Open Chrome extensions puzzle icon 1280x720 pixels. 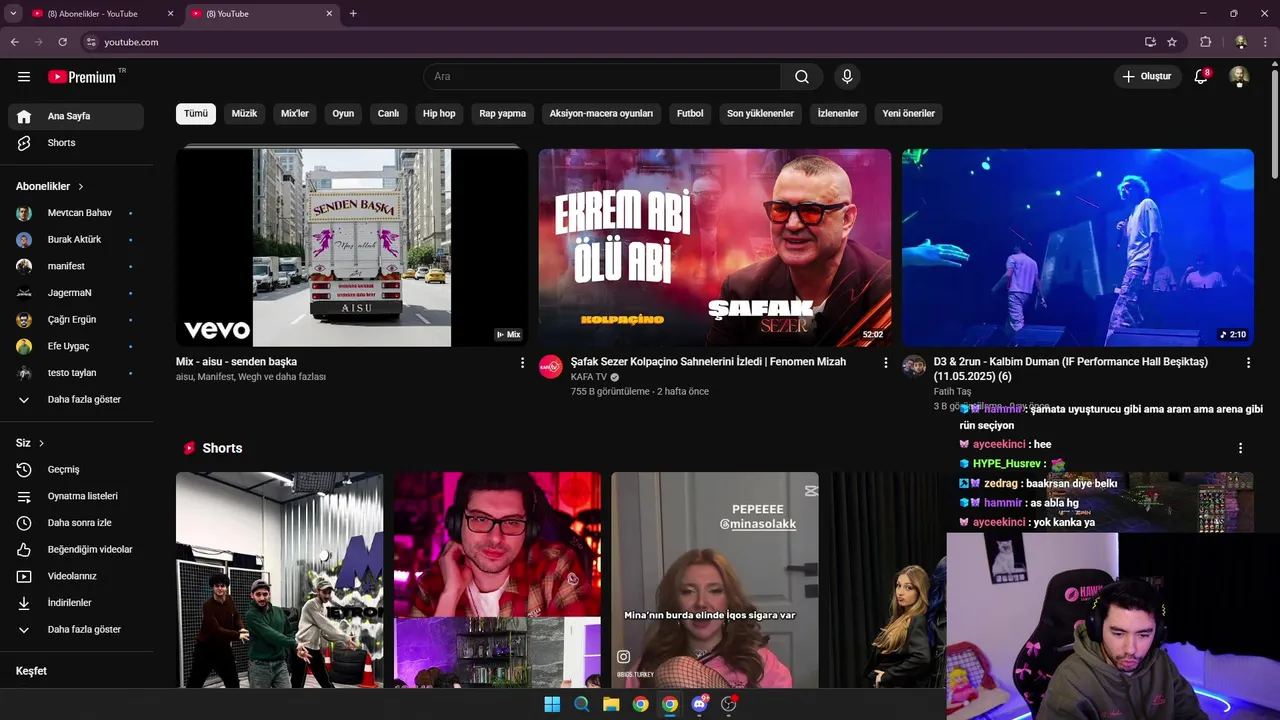tap(1205, 42)
